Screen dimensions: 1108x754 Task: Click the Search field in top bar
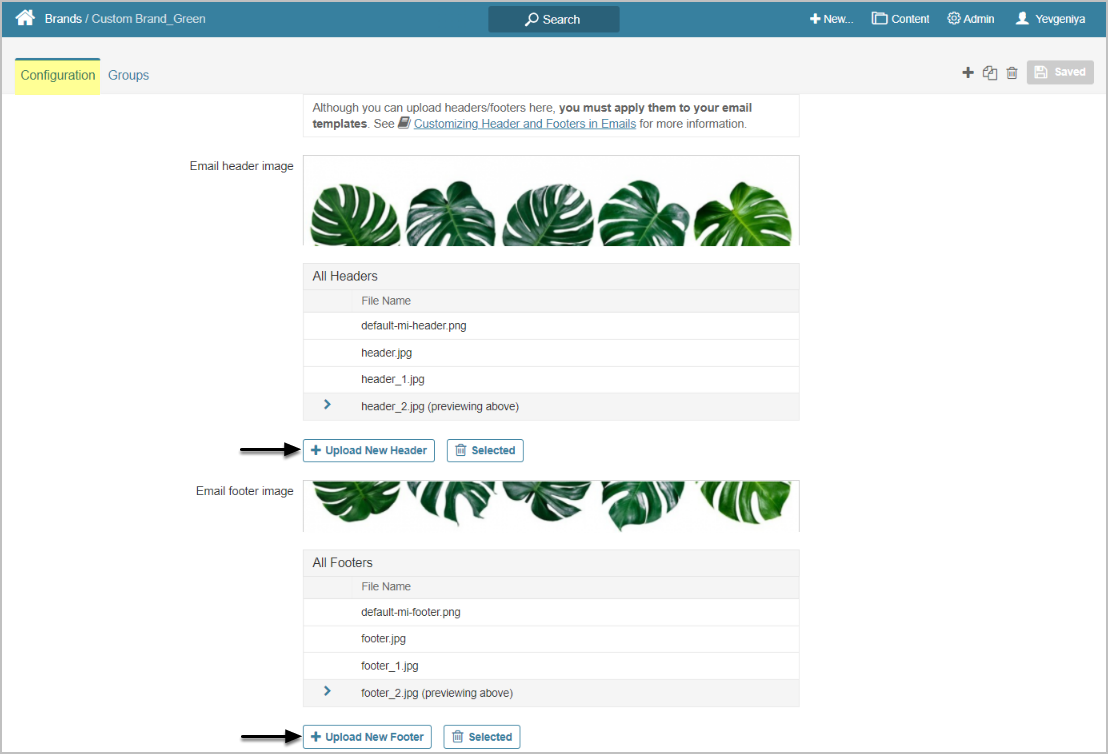tap(553, 19)
